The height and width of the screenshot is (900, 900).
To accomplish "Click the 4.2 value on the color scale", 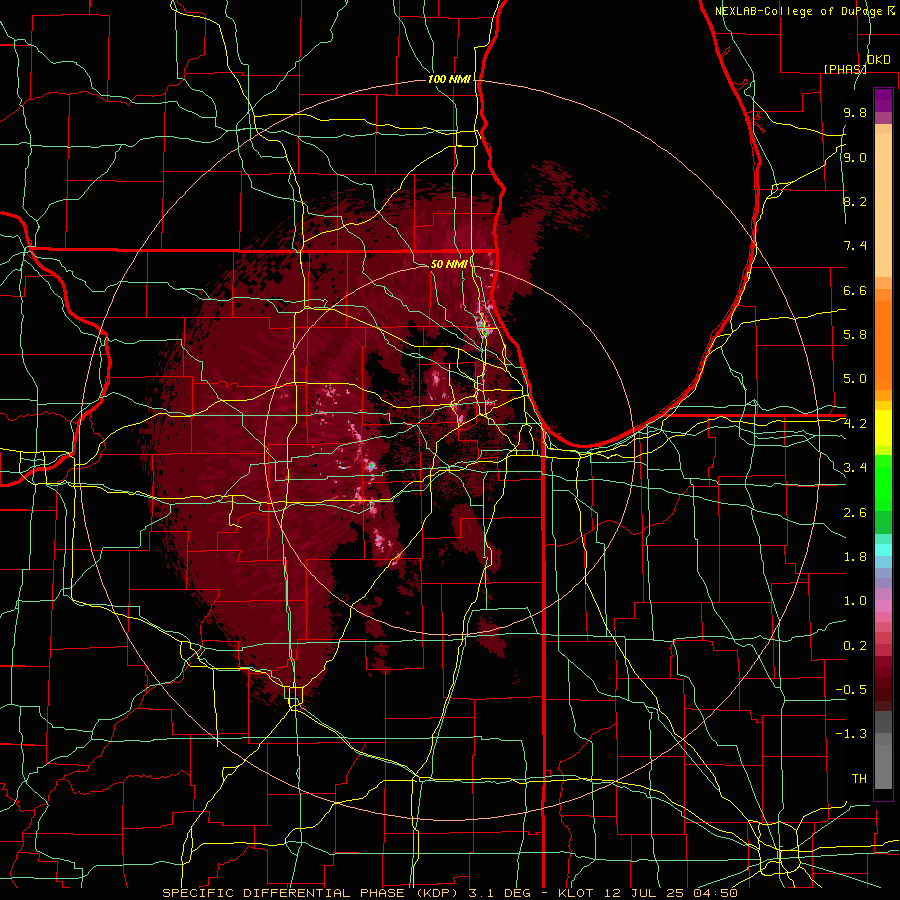I will [x=855, y=424].
